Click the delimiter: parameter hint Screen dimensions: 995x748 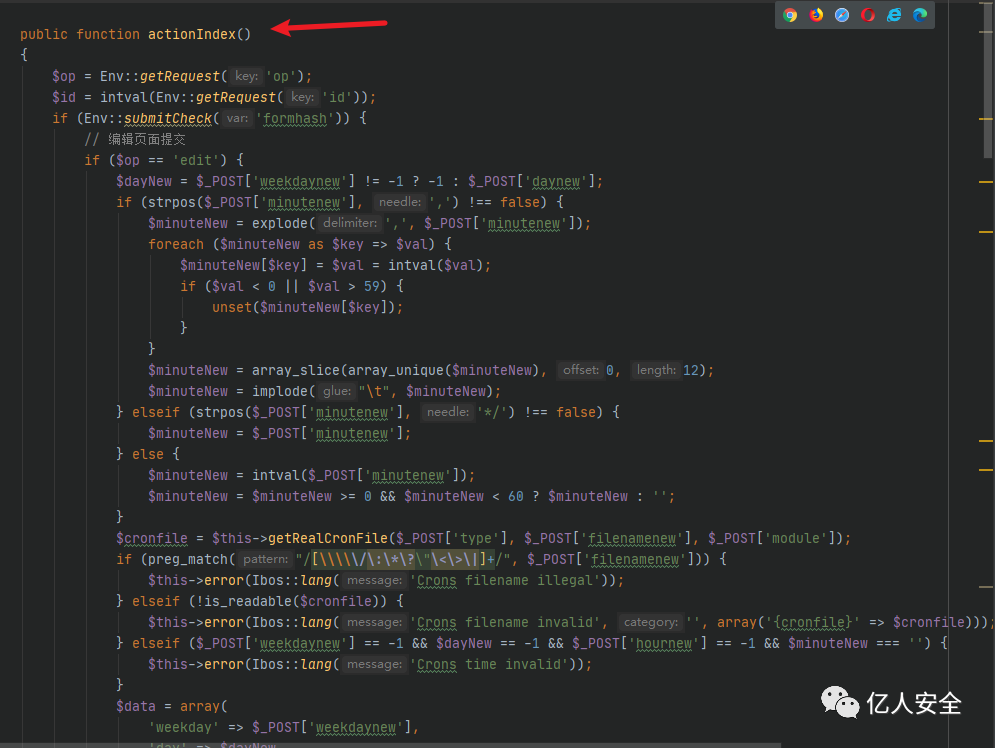pos(350,223)
